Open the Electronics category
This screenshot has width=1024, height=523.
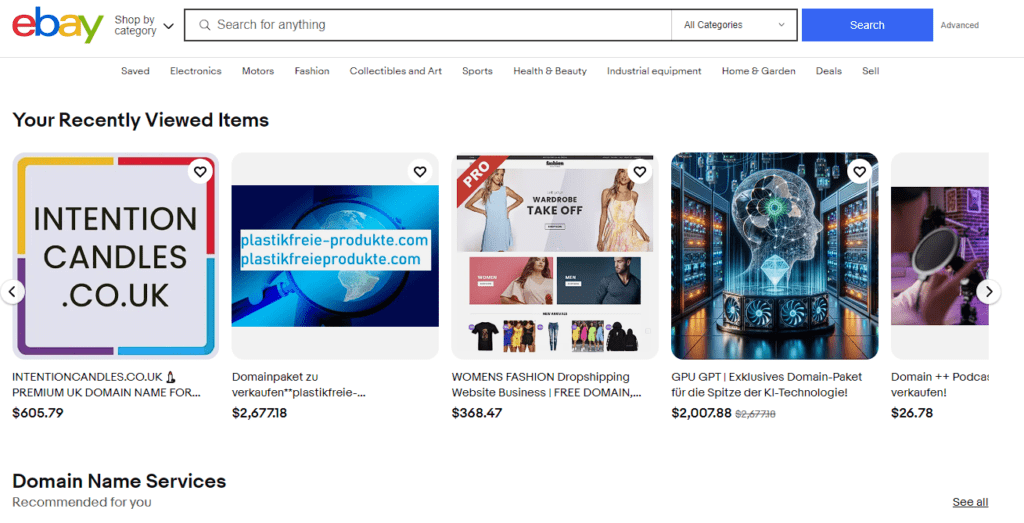(x=196, y=71)
